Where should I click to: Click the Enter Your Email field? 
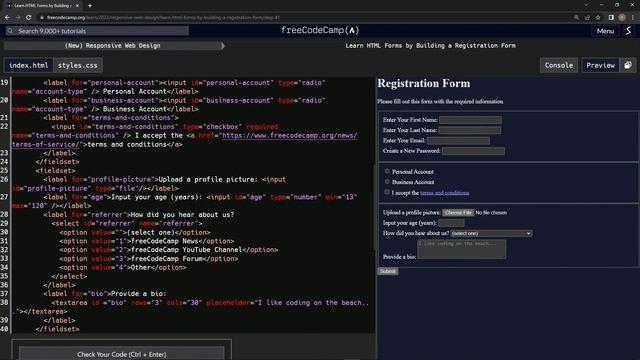[x=458, y=140]
